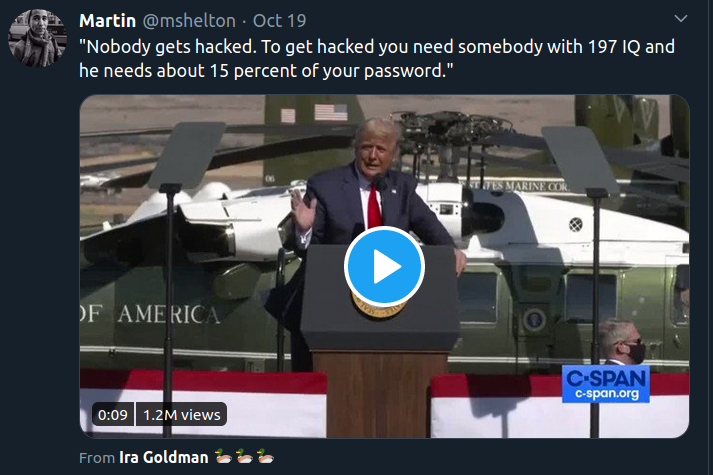
Task: Click the "From" label below the video
Action: point(95,457)
